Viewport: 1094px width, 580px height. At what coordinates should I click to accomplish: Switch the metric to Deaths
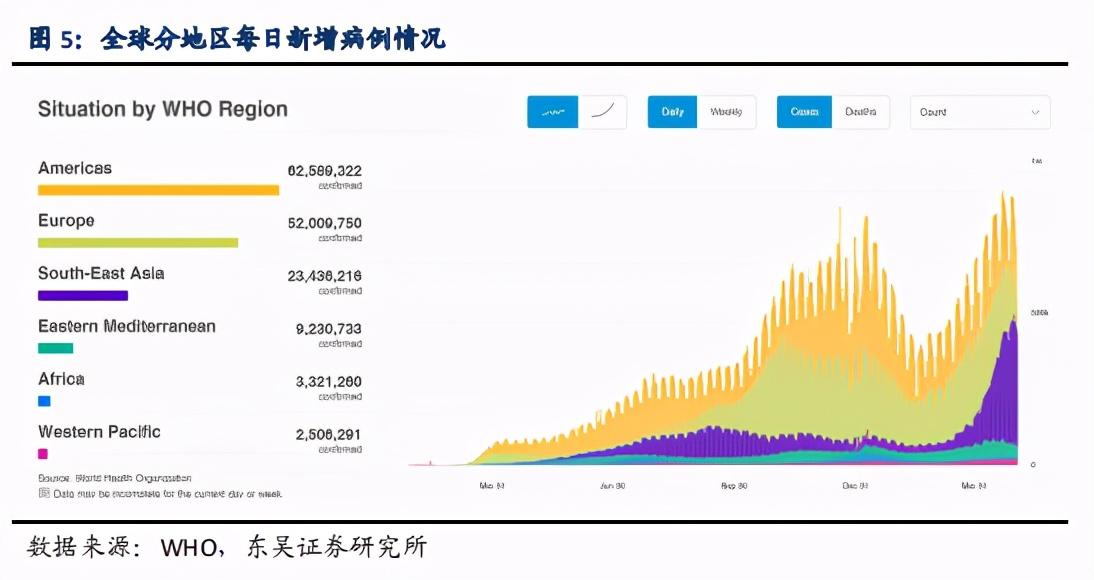(860, 113)
